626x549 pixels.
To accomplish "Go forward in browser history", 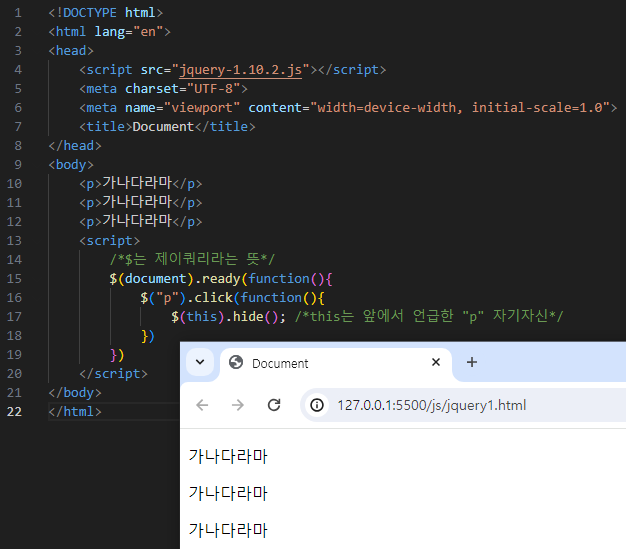I will pos(238,405).
